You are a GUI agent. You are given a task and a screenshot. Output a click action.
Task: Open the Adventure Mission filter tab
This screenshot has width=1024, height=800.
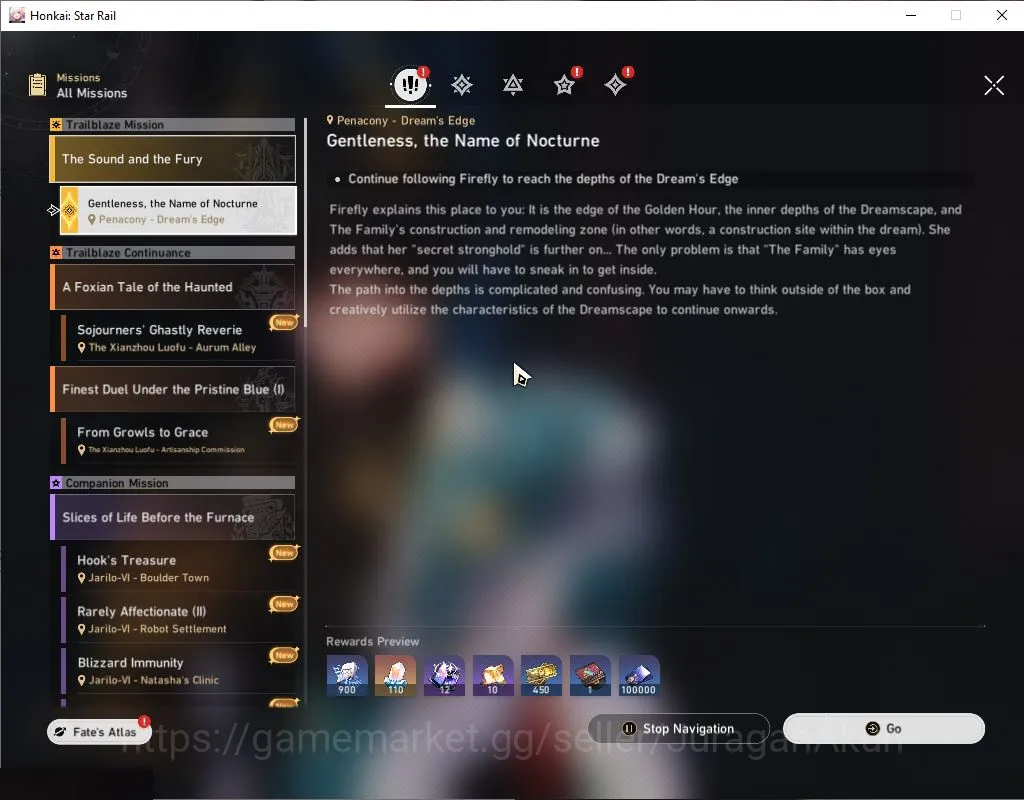(x=615, y=85)
